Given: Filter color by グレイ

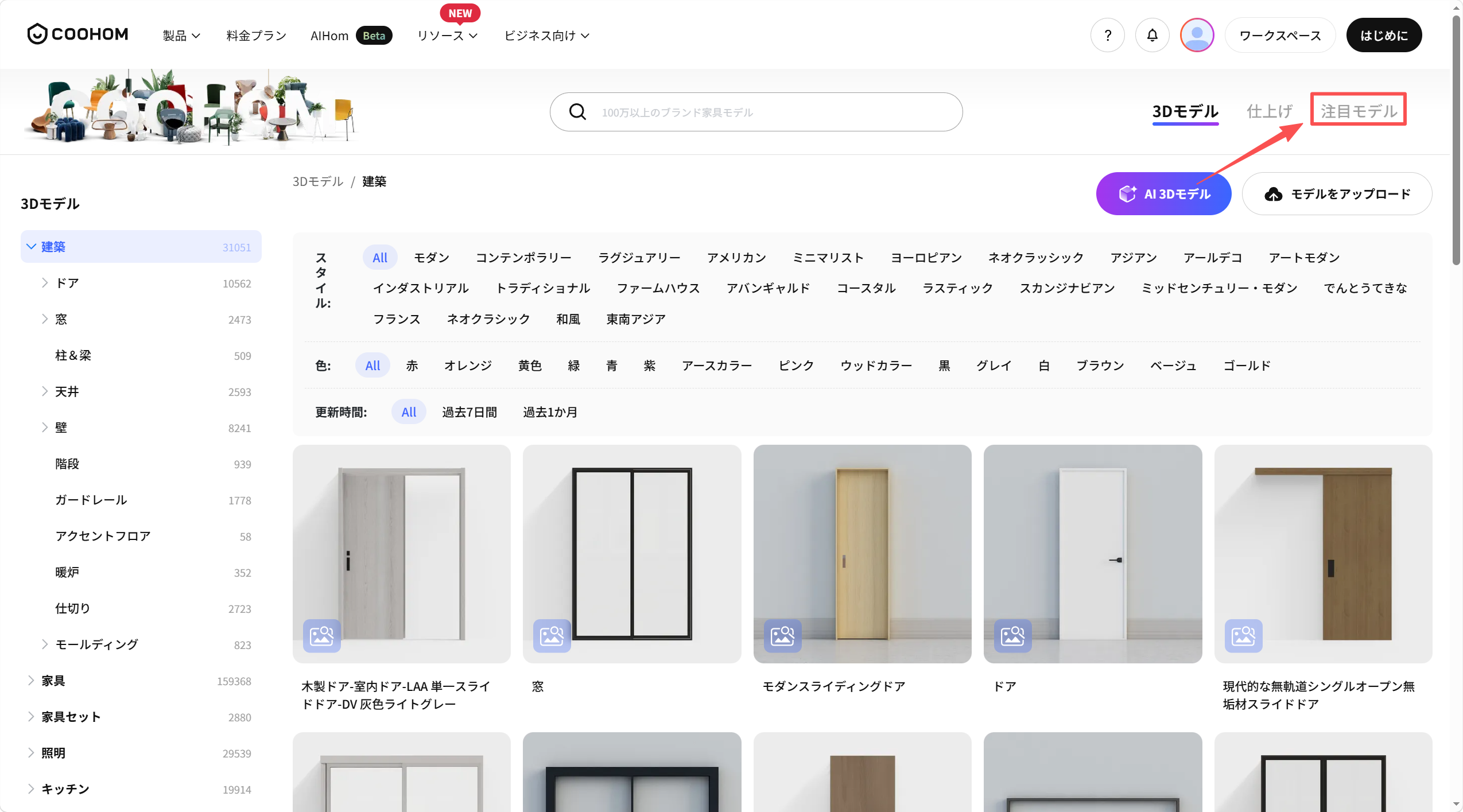Looking at the screenshot, I should pyautogui.click(x=994, y=366).
